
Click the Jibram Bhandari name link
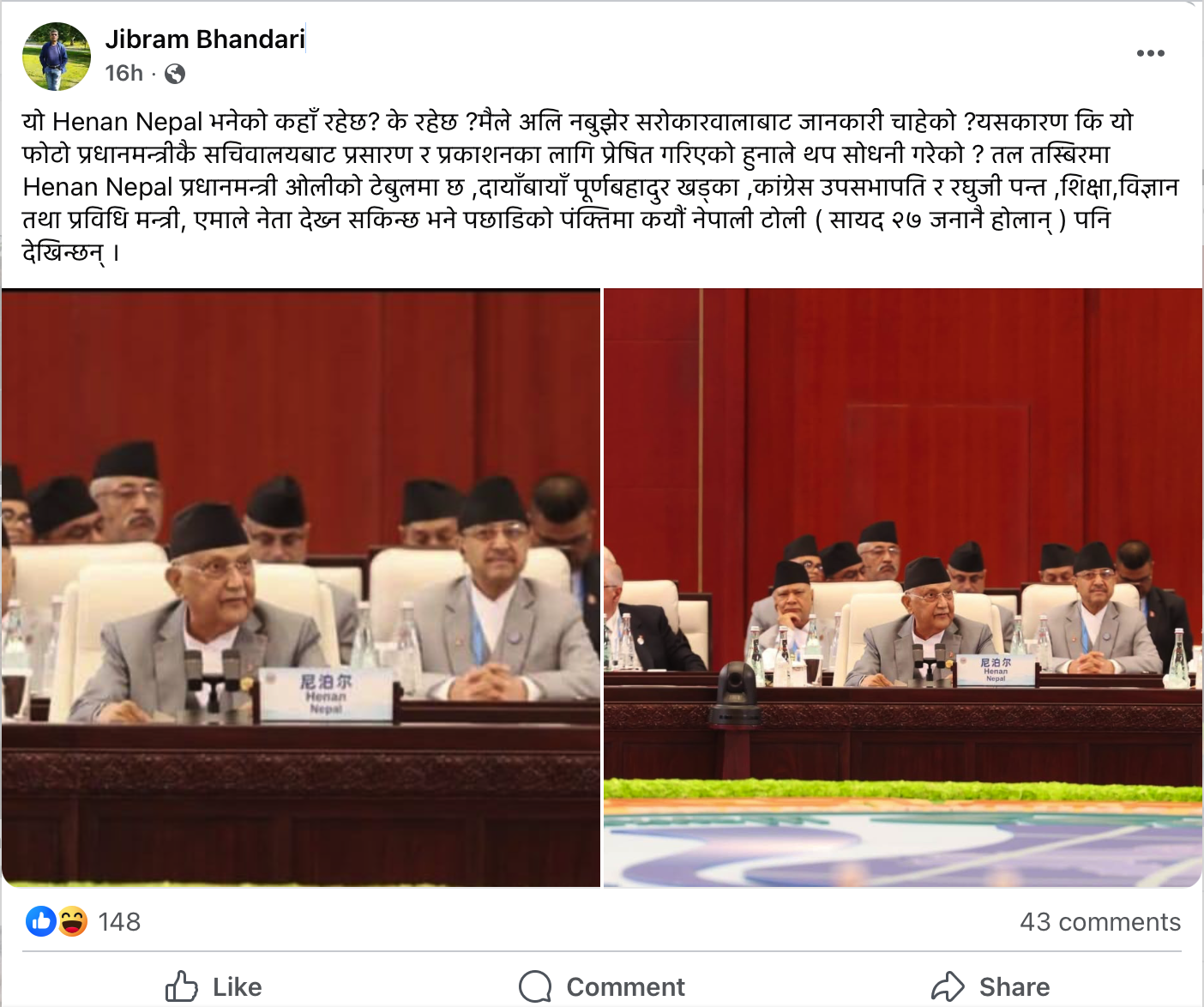coord(205,39)
